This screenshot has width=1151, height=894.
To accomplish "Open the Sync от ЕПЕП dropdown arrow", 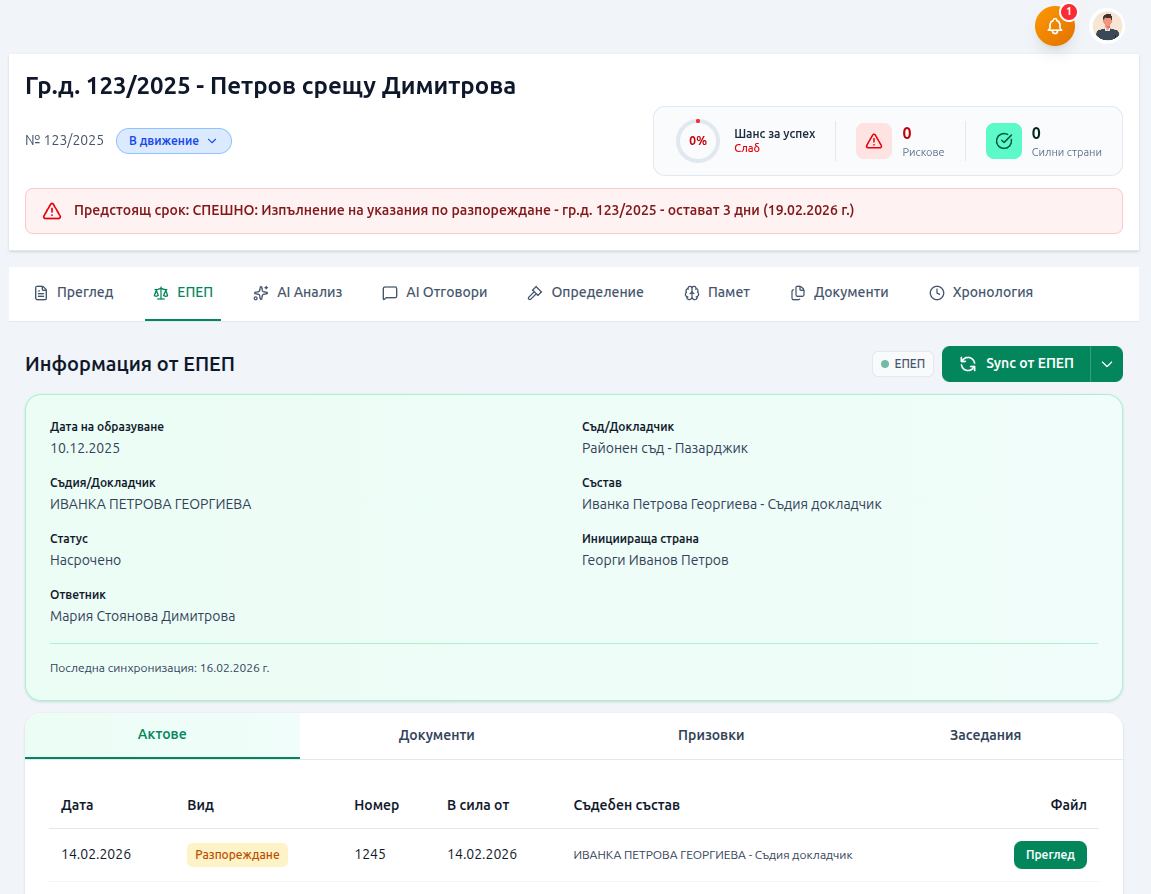I will tap(1109, 364).
